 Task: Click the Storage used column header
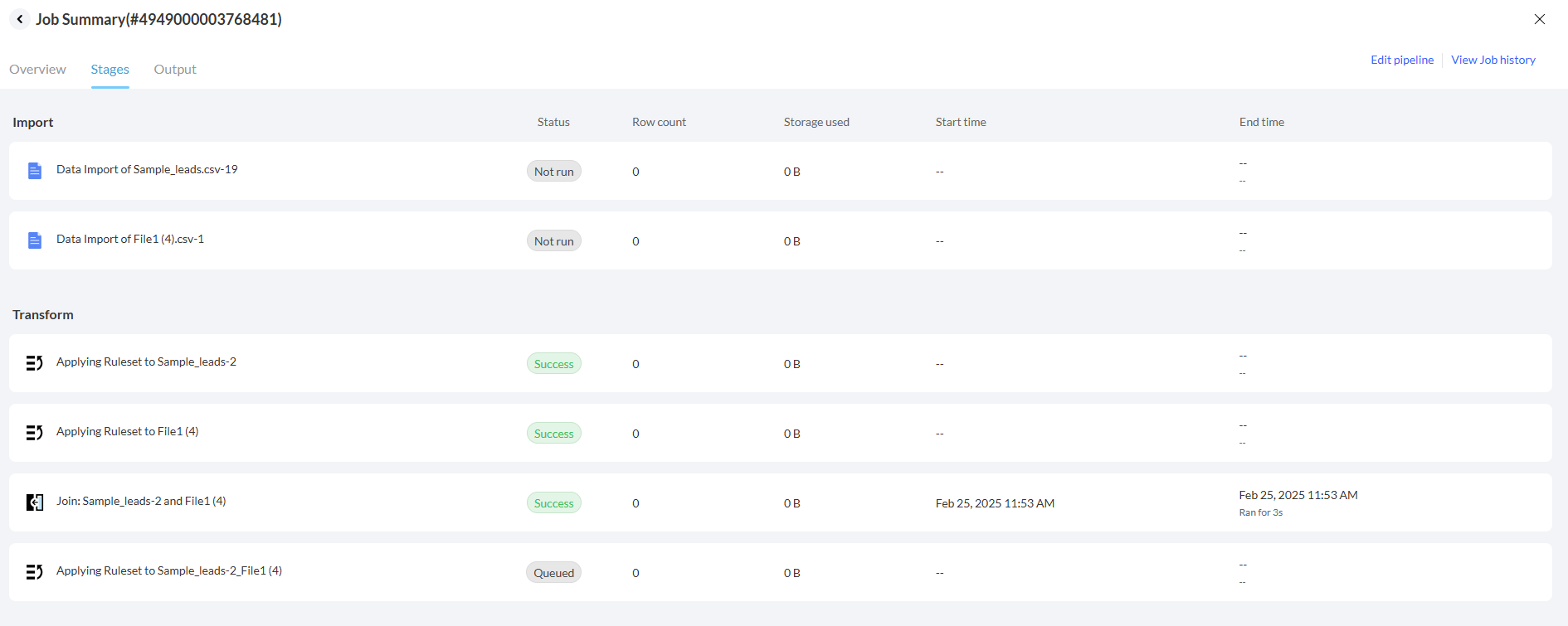[x=816, y=122]
